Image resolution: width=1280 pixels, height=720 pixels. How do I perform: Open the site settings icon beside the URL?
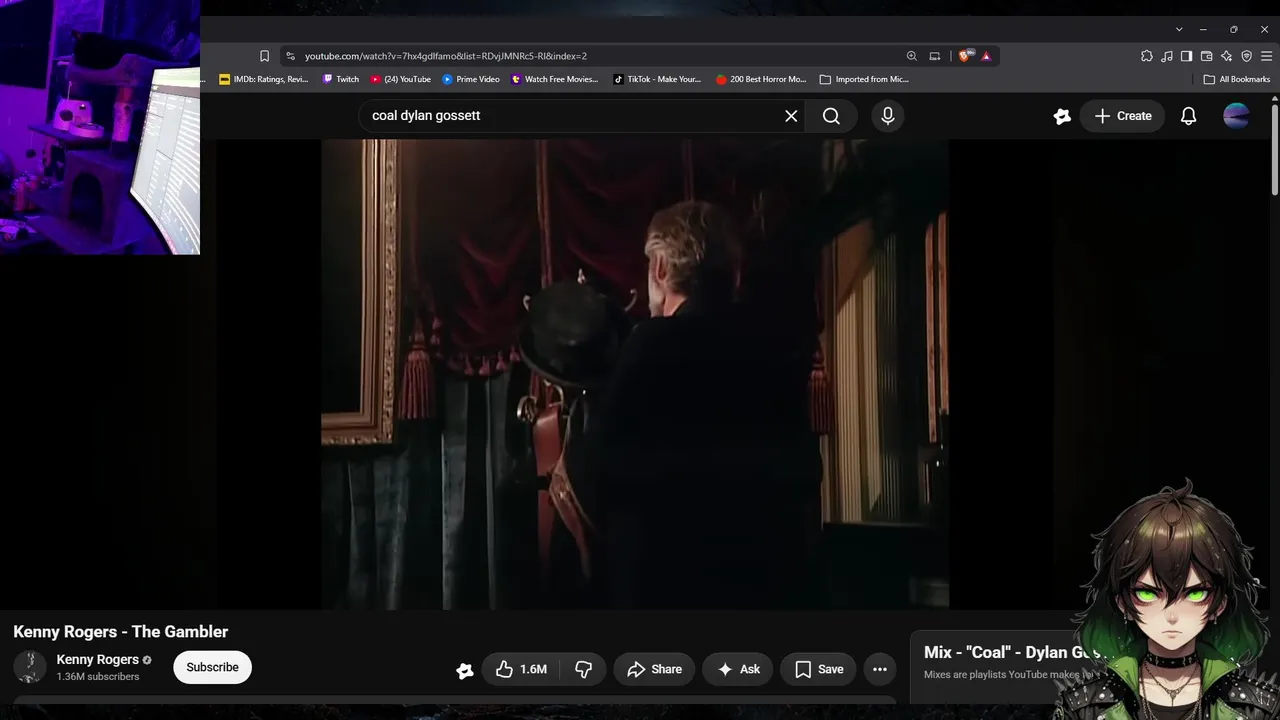coord(290,56)
